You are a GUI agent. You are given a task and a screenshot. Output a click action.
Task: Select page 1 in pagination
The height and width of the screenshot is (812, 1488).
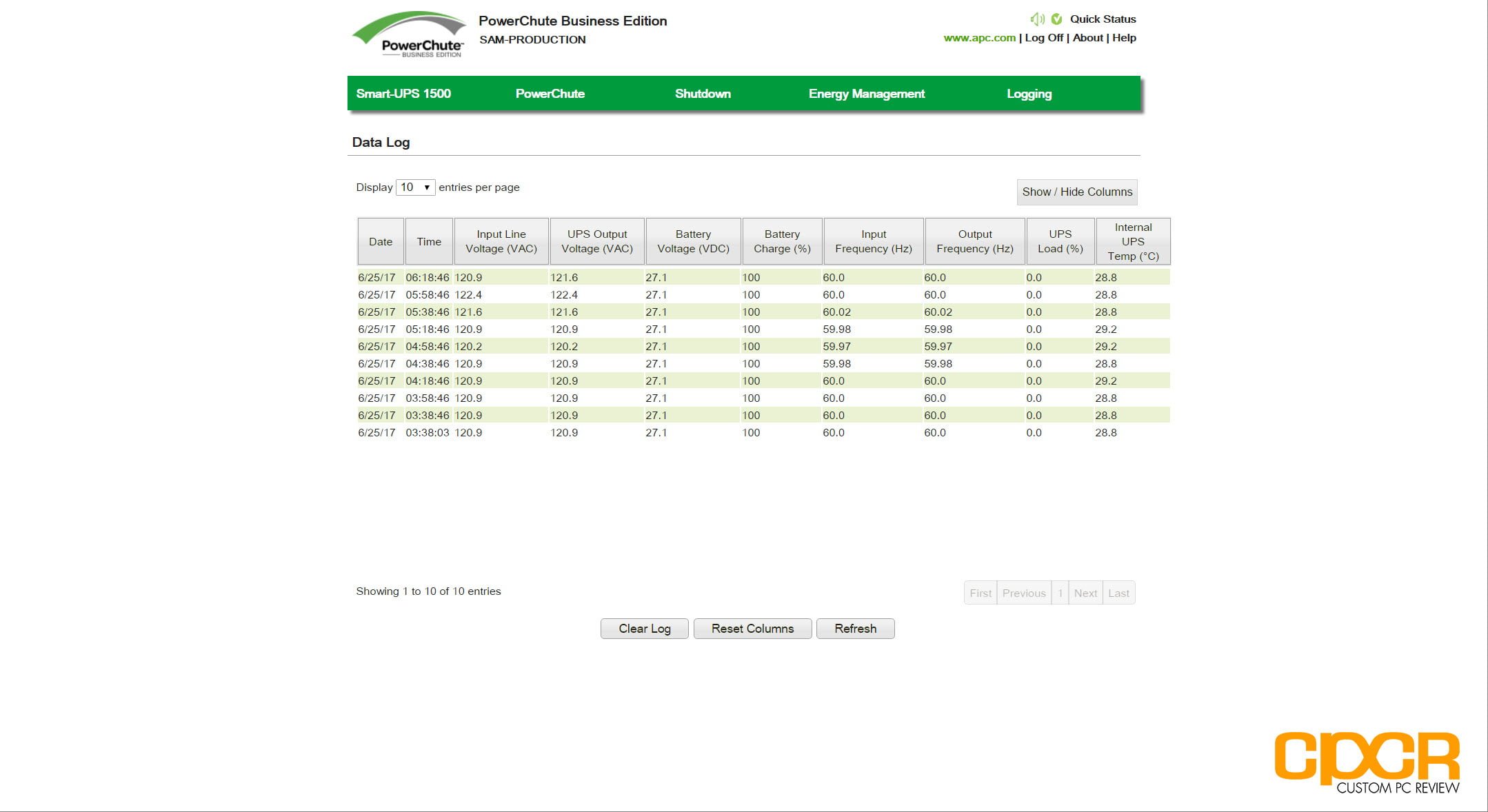[1060, 593]
